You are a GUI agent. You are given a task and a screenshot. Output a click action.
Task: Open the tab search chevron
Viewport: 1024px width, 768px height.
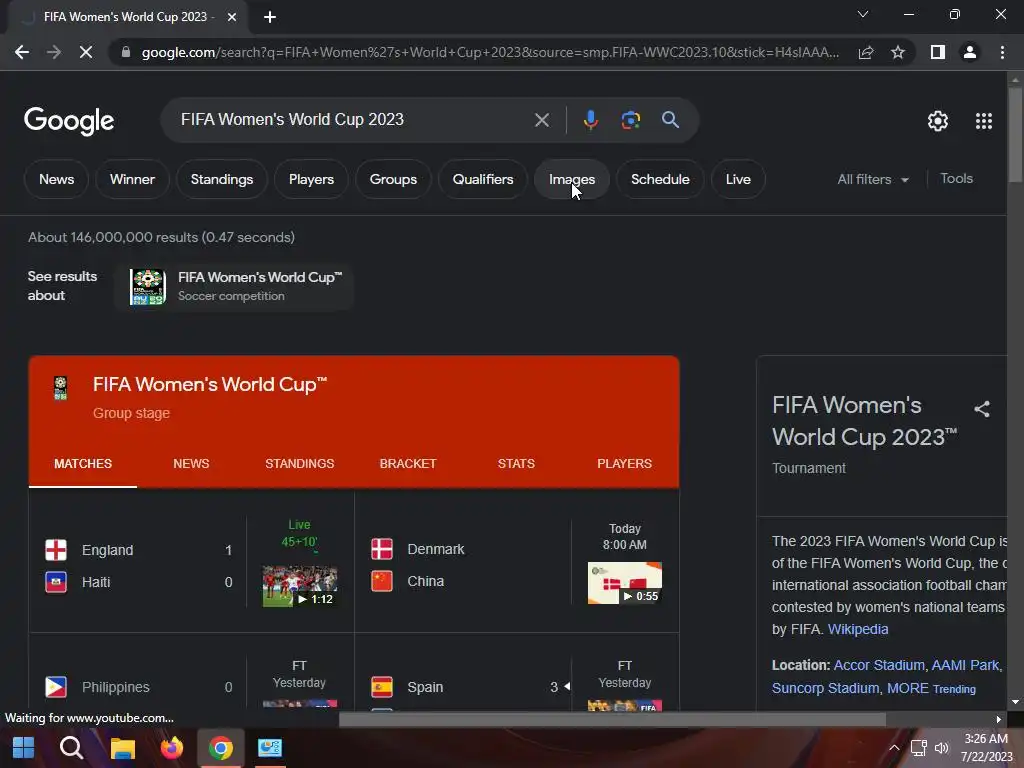pos(863,14)
